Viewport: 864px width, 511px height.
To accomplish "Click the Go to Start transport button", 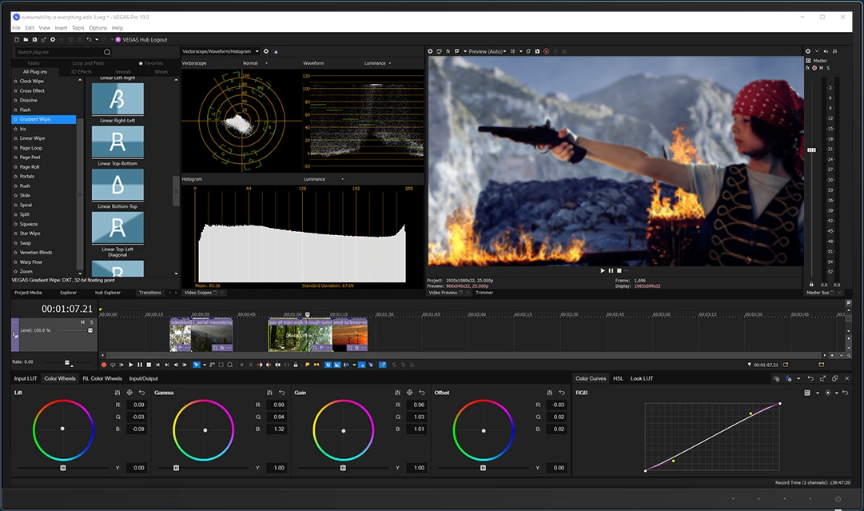I will pos(158,365).
